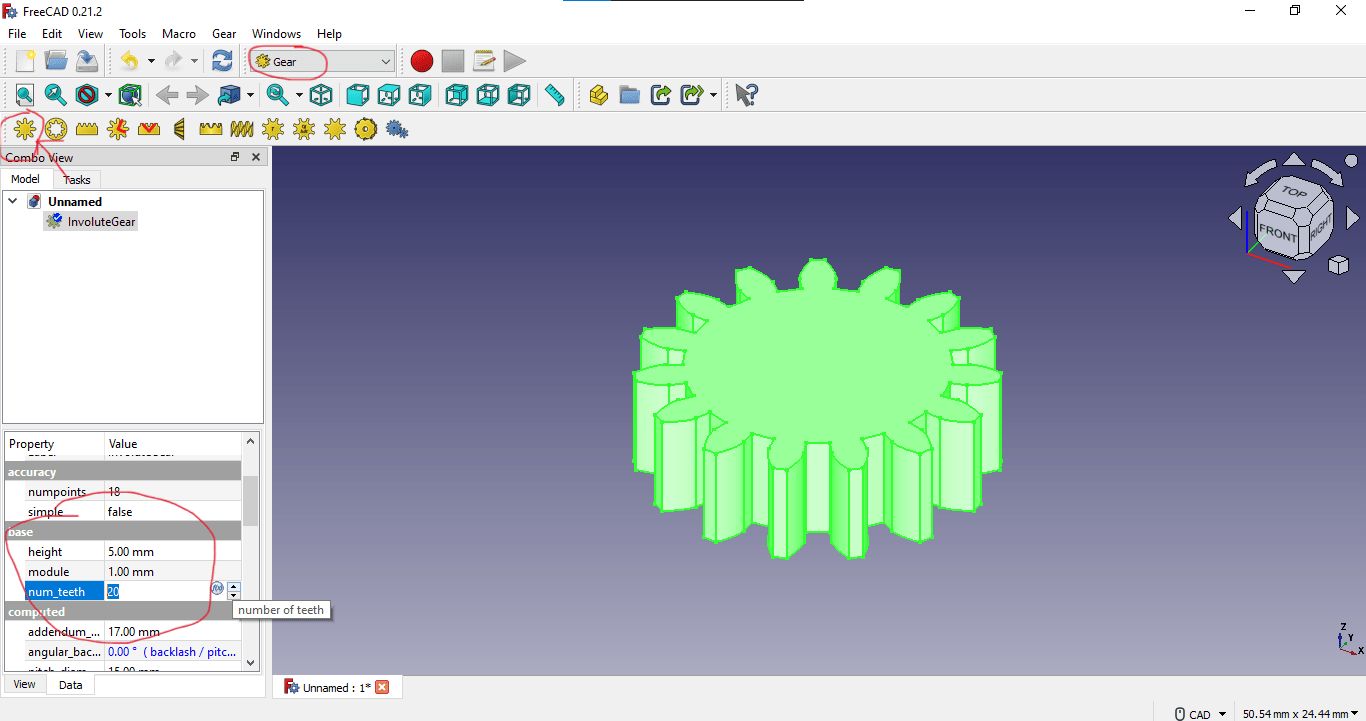Create a cycloid rack
Screen dimensions: 1366x721
click(149, 128)
